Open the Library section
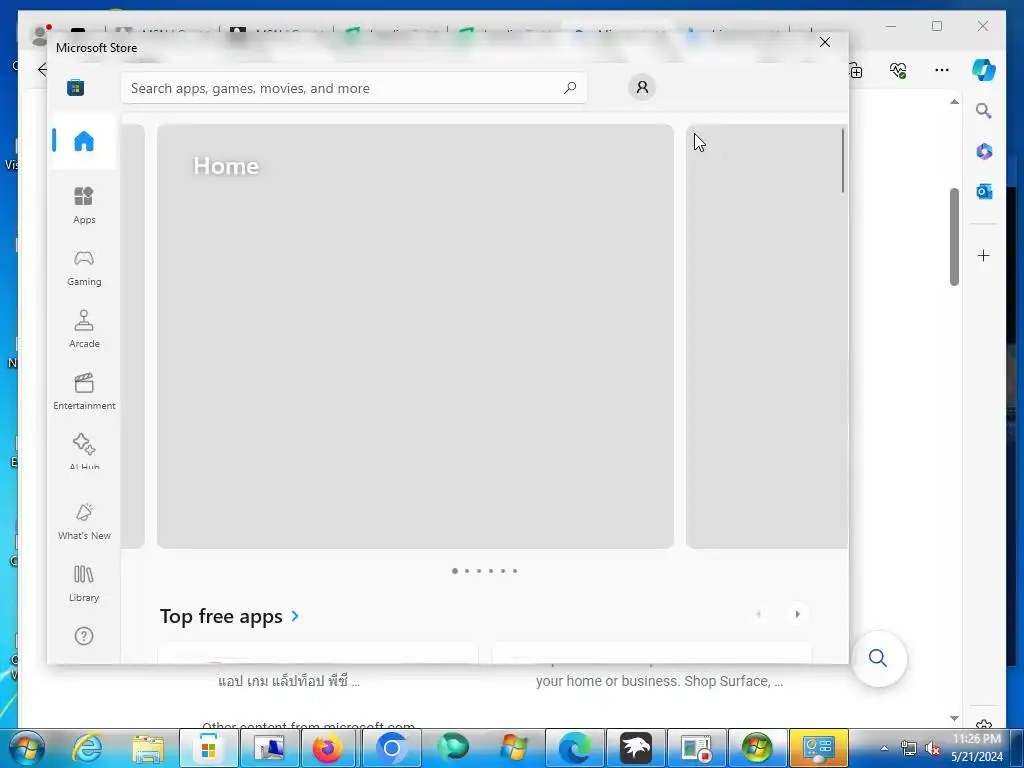This screenshot has width=1024, height=768. 84,583
